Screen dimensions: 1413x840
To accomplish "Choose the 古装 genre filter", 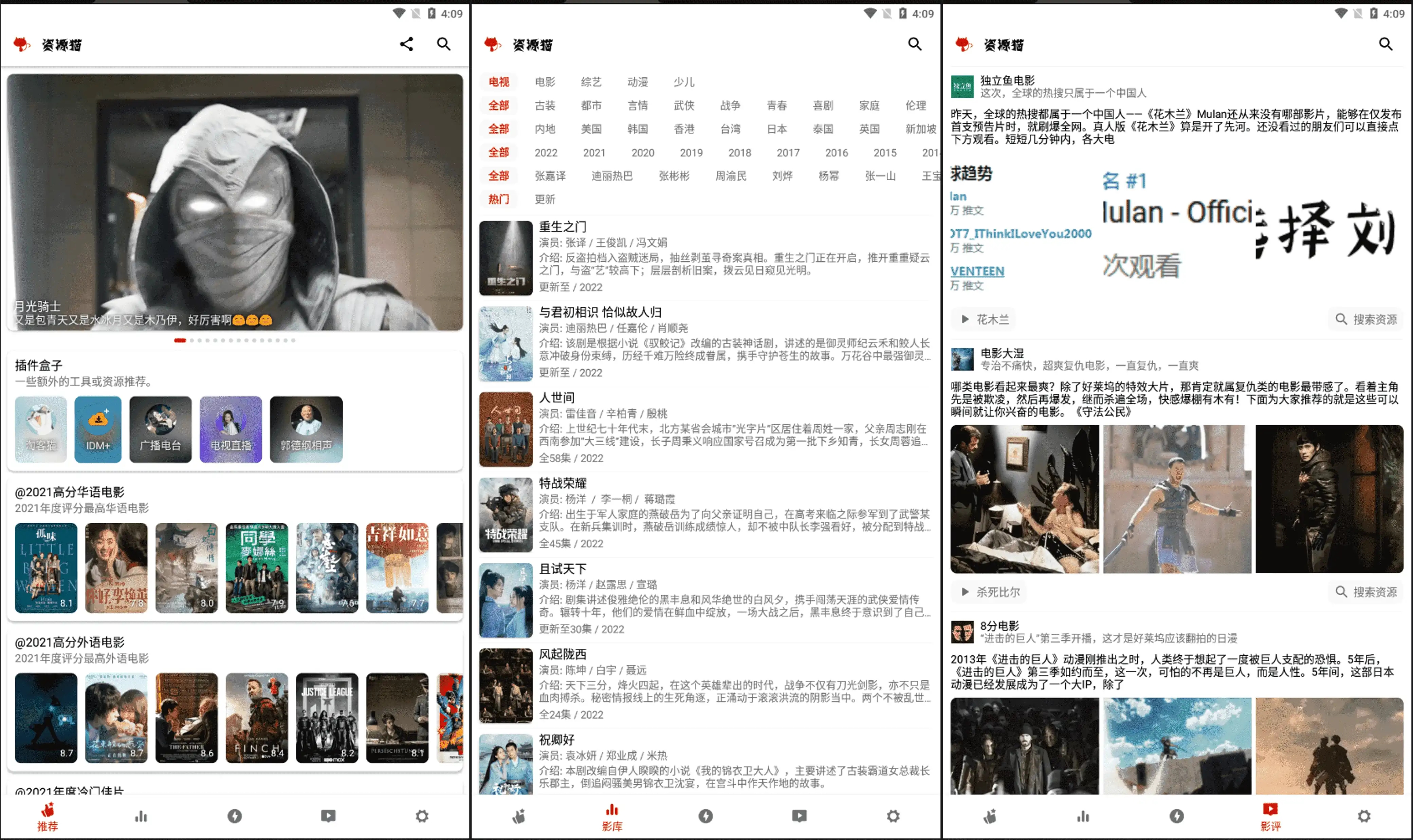I will 545,105.
